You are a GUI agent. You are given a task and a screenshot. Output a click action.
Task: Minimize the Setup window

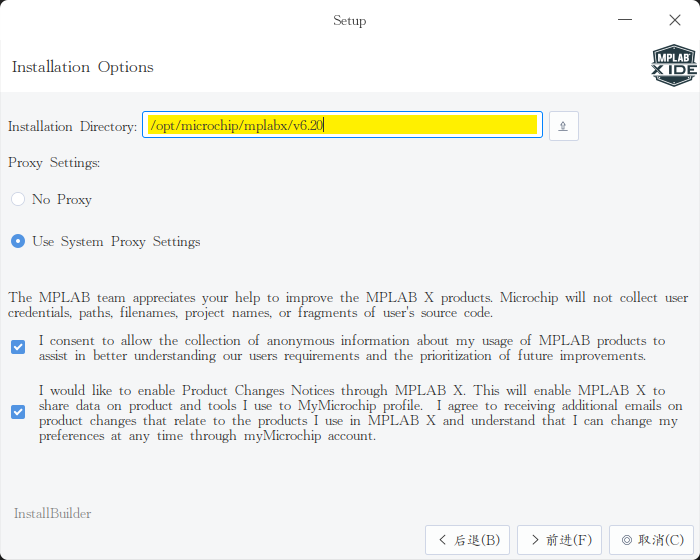[x=625, y=20]
